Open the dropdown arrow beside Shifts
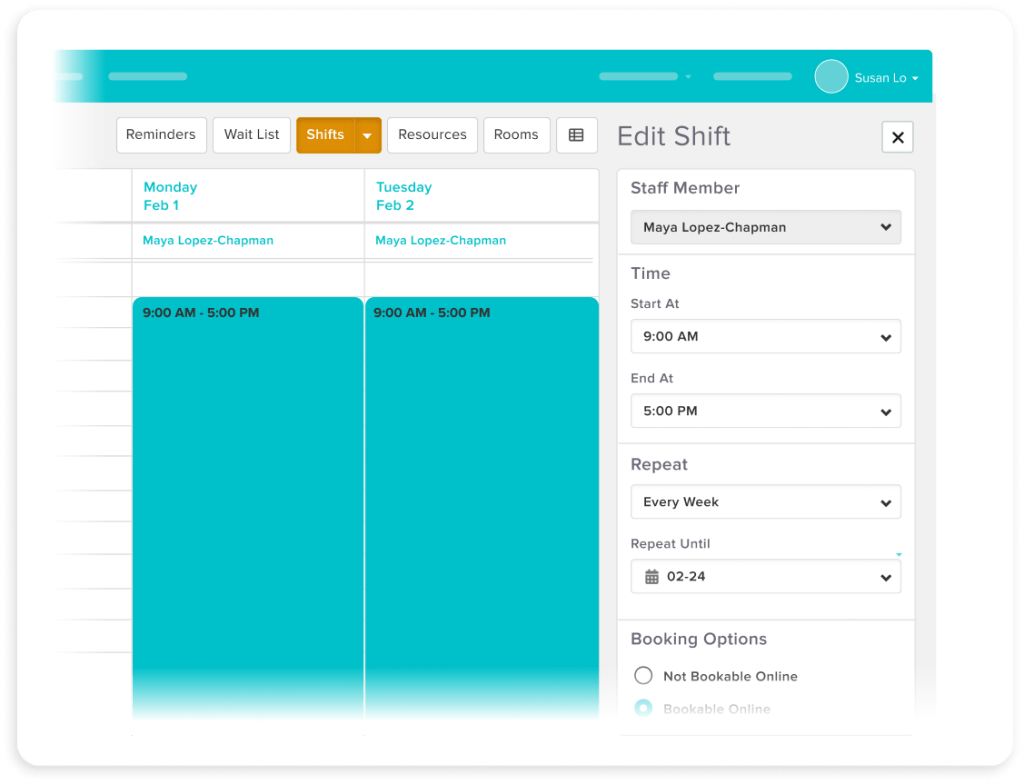 [x=367, y=134]
